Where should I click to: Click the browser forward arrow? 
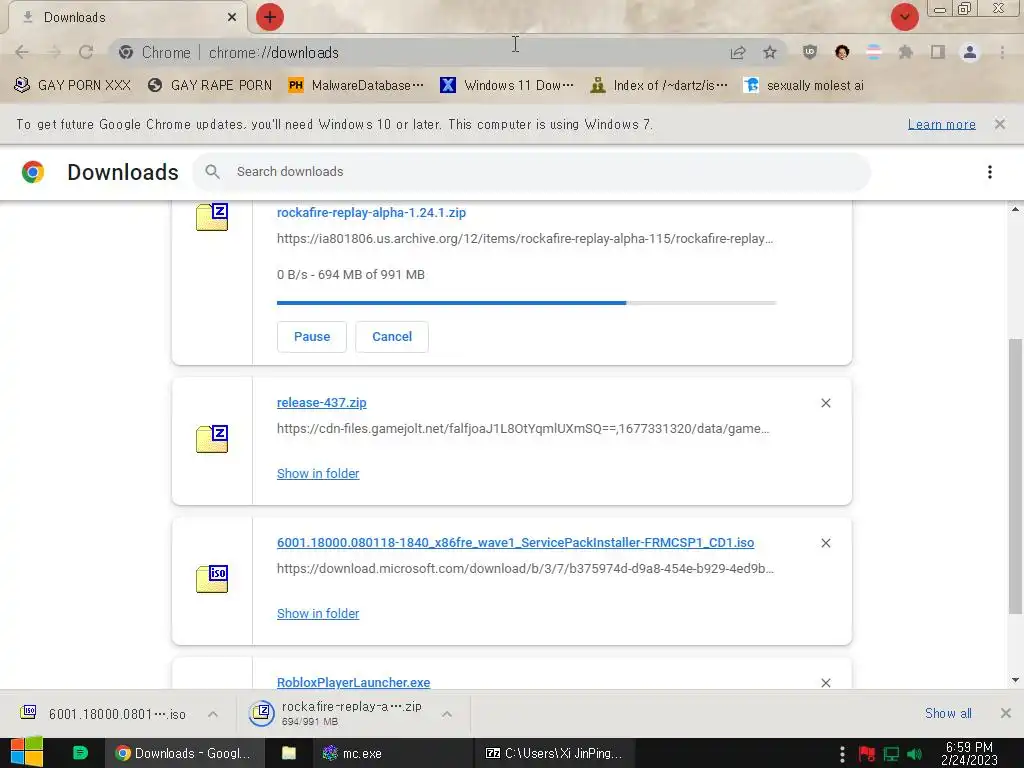click(54, 52)
